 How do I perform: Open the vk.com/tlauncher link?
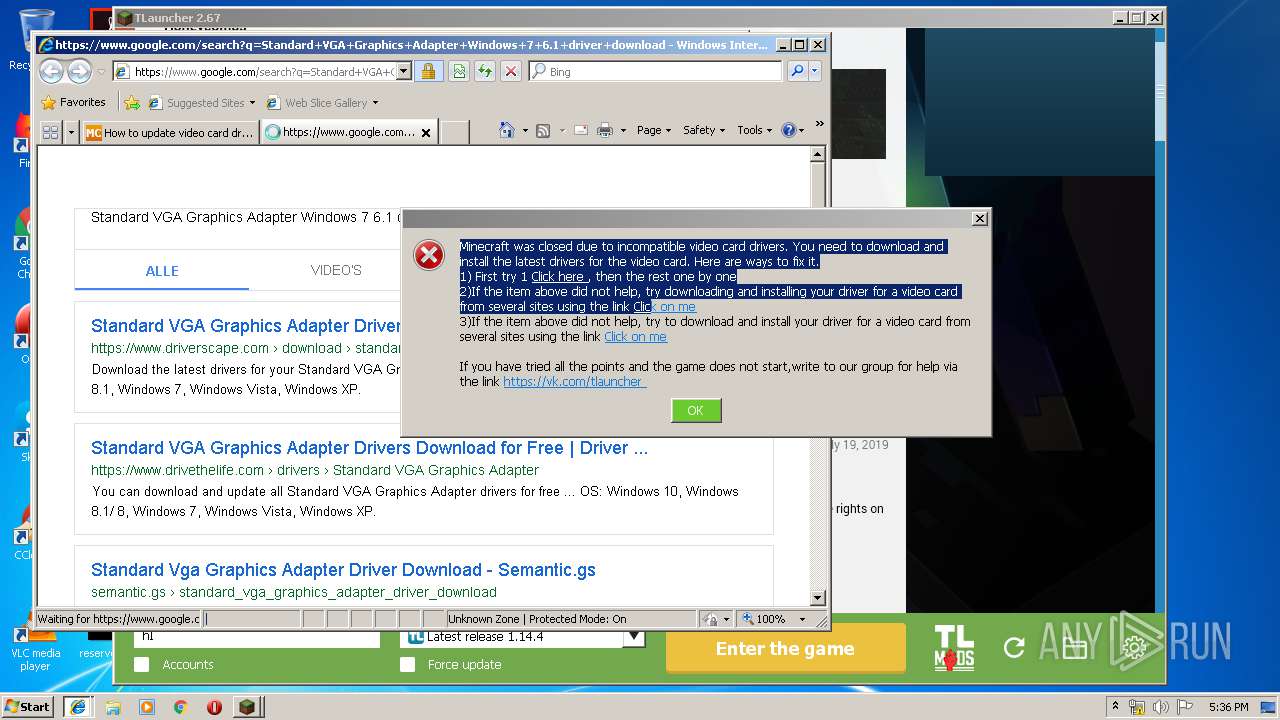pos(574,382)
